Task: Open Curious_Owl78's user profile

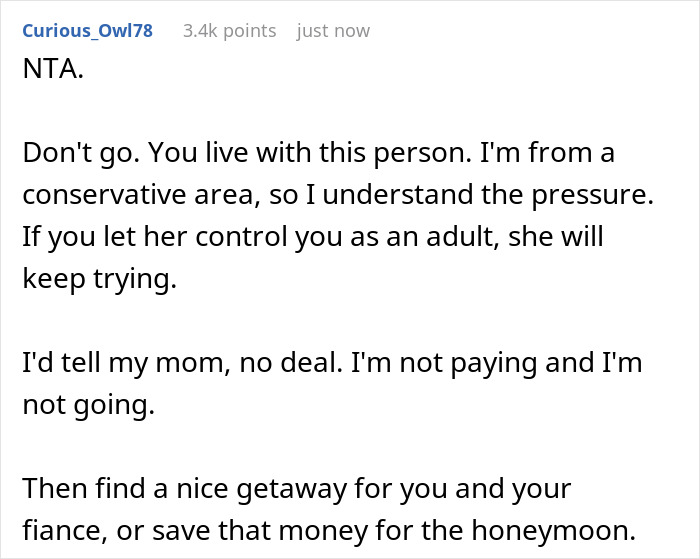Action: (x=87, y=31)
